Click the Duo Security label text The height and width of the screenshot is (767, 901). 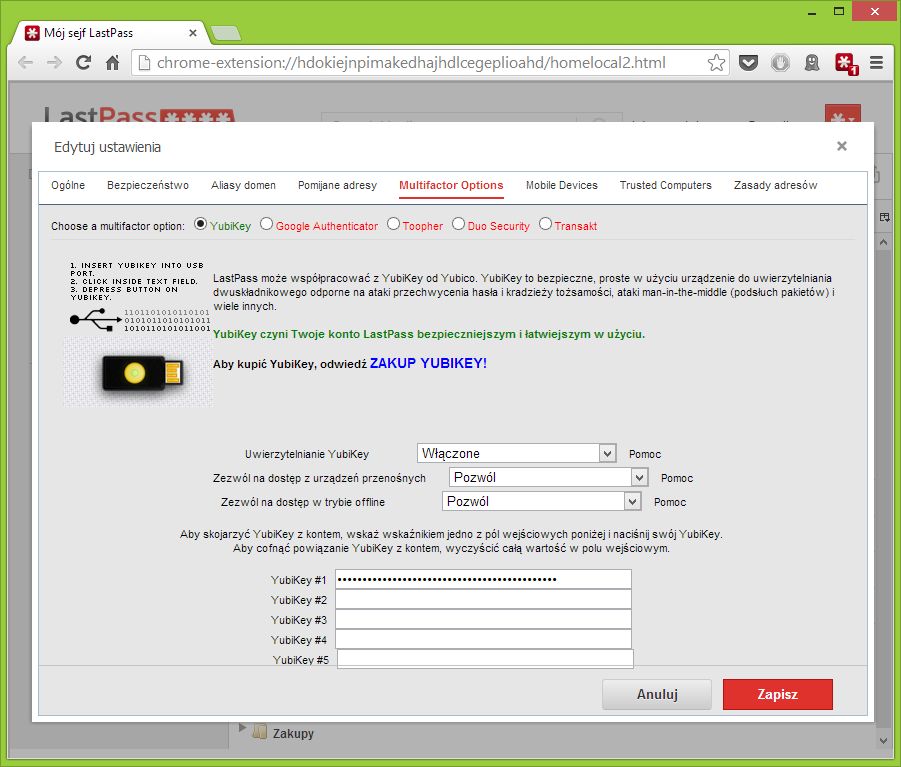point(498,226)
